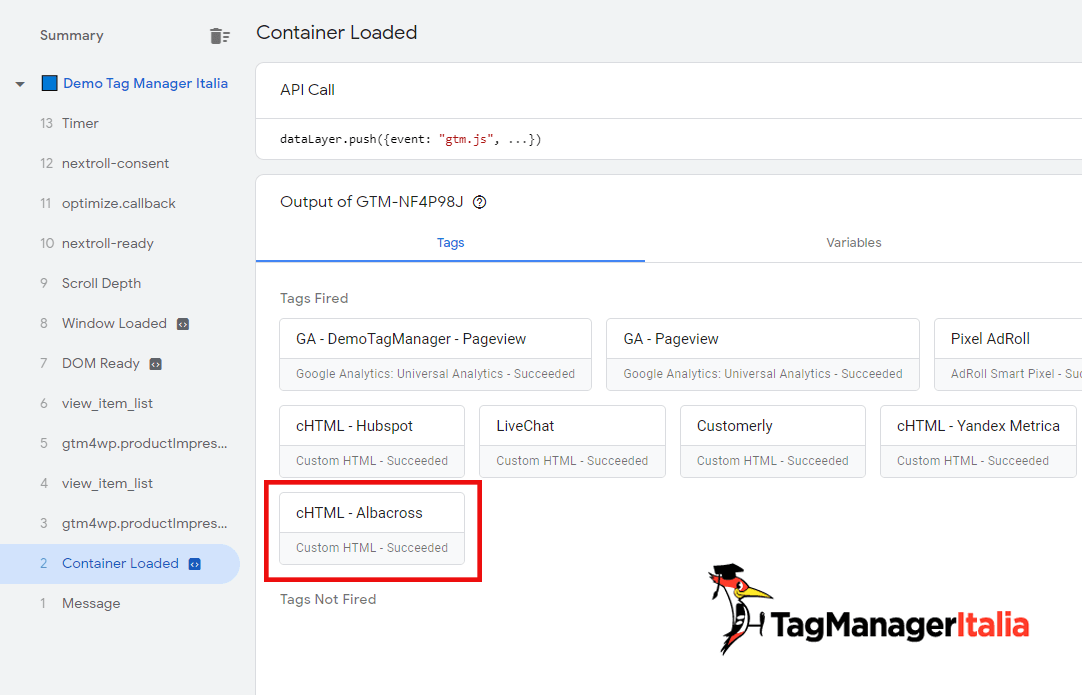Clear the event list with the trash icon
Viewport: 1082px width, 695px height.
219,36
